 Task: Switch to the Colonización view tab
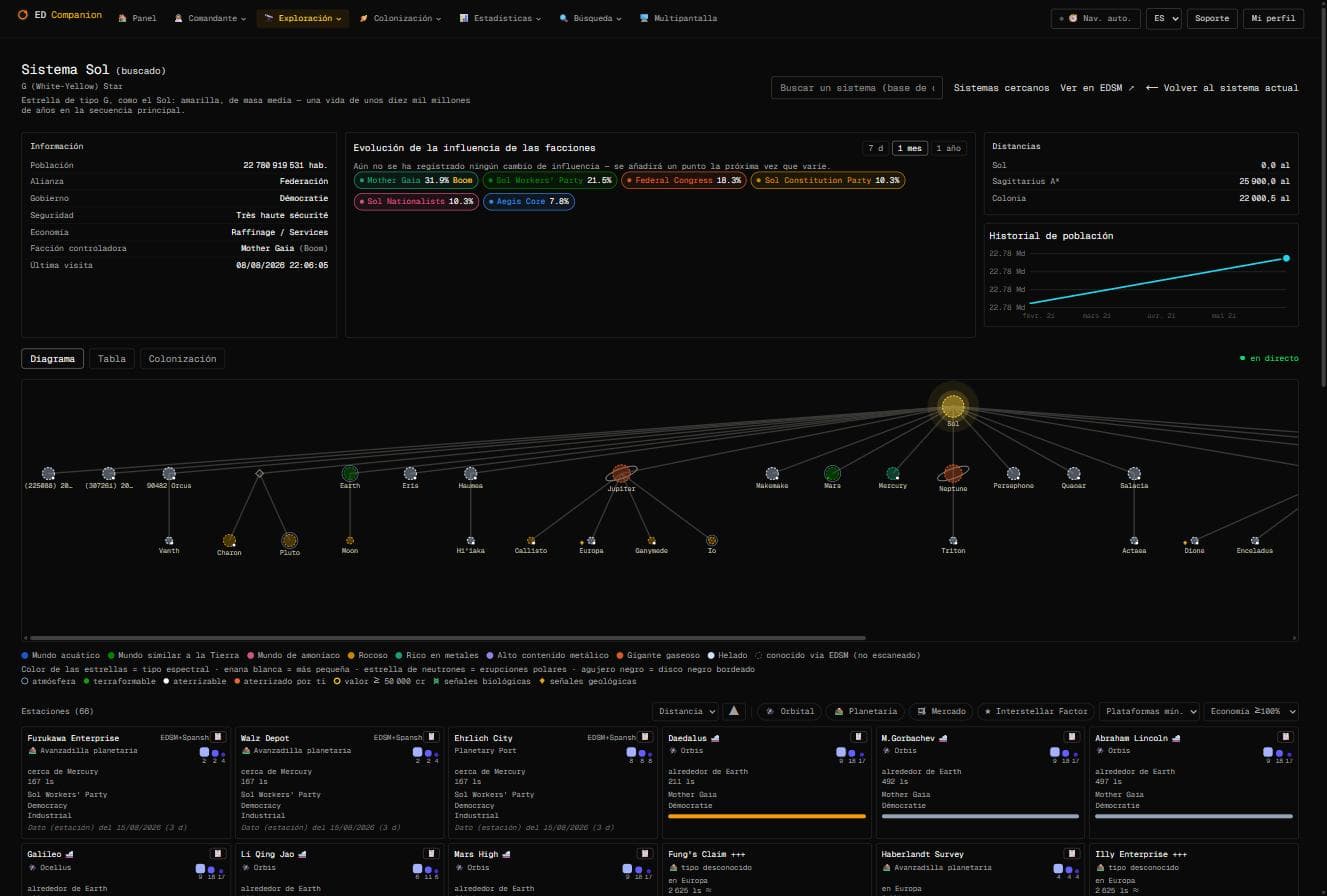point(182,359)
